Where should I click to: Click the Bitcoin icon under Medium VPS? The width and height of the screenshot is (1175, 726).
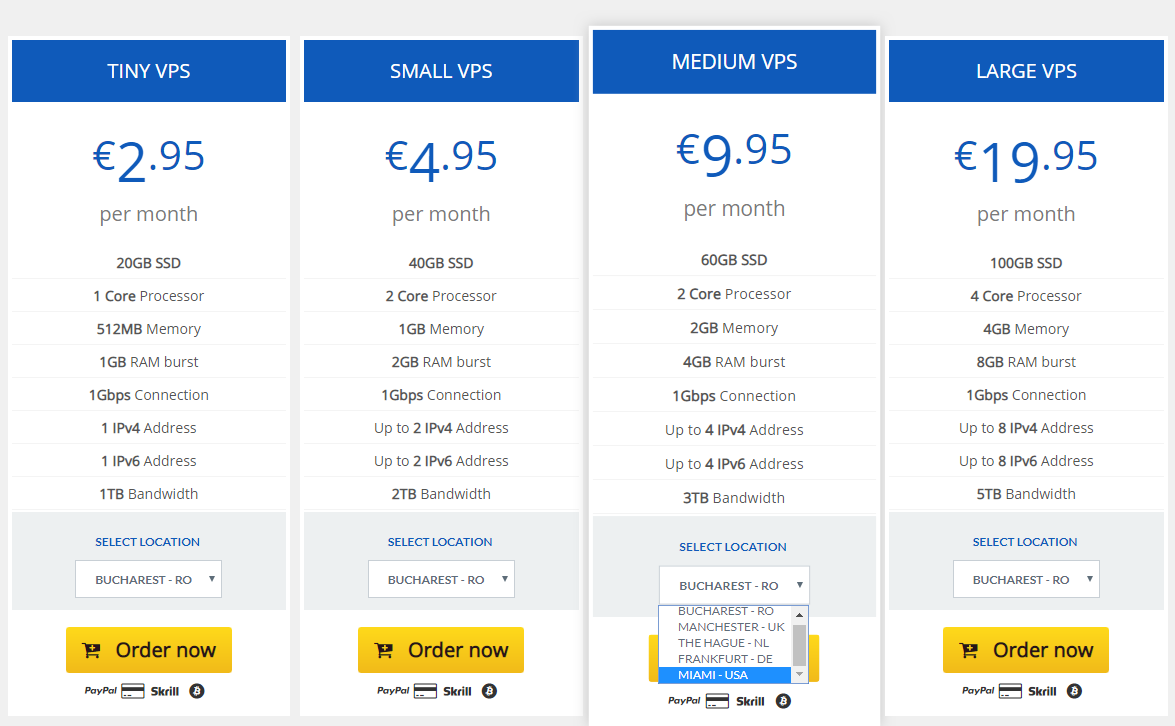click(x=783, y=701)
